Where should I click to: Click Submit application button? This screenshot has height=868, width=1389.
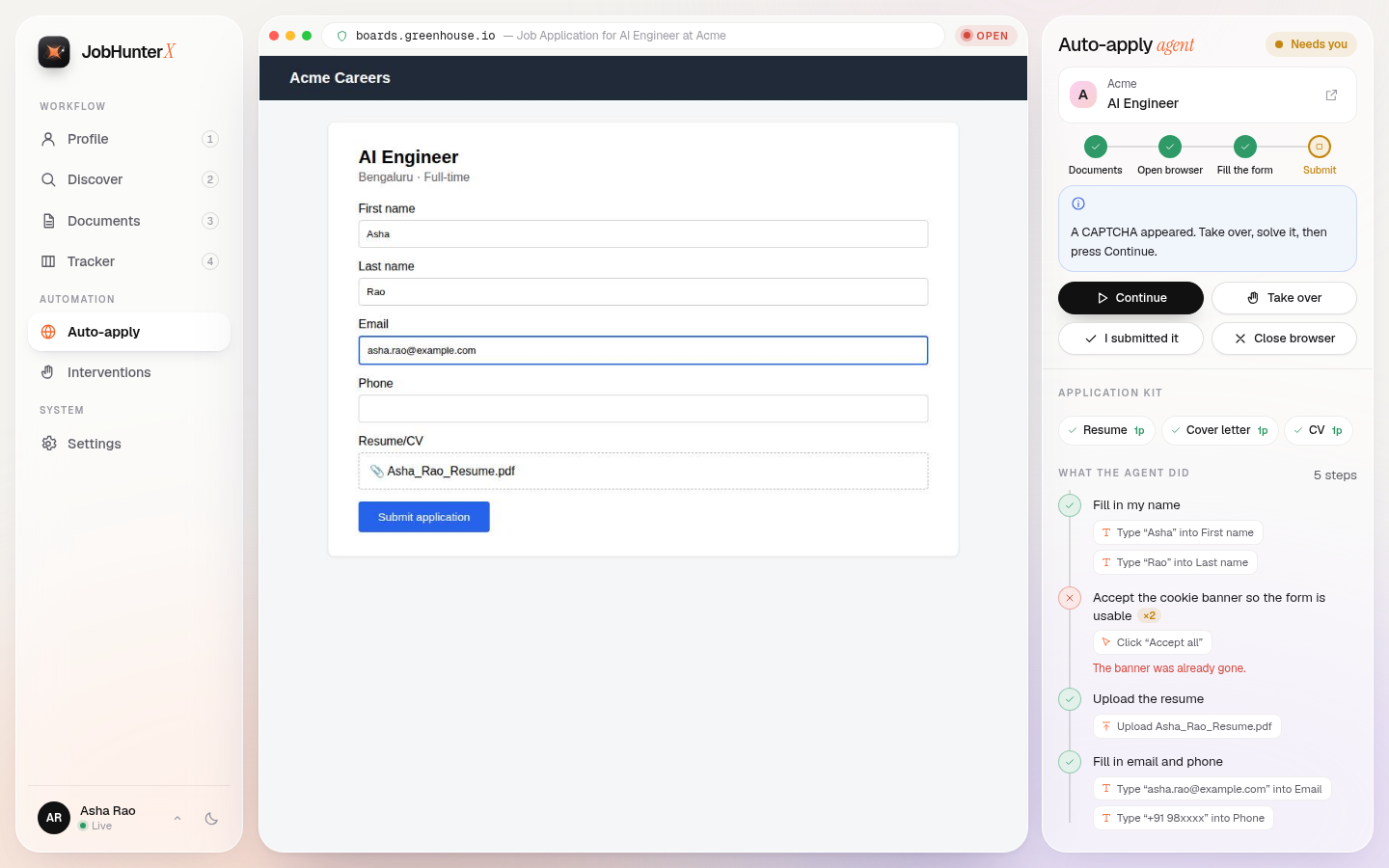pyautogui.click(x=424, y=517)
